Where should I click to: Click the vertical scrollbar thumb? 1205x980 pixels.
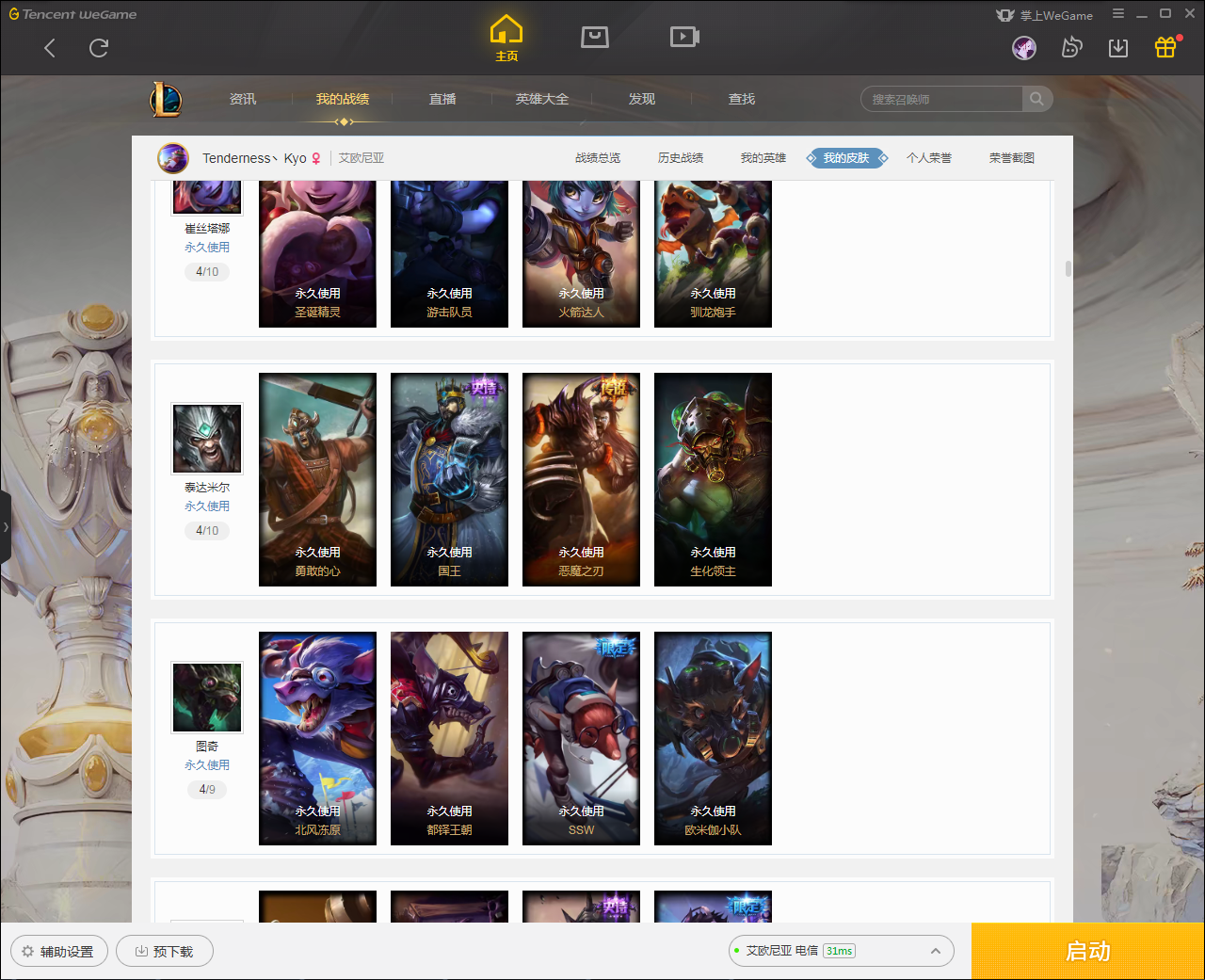pyautogui.click(x=1068, y=268)
